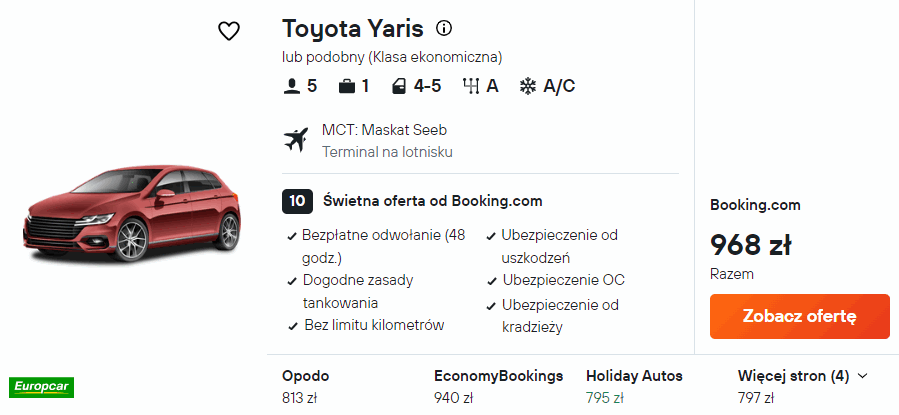899x415 pixels.
Task: Click the airplane airport pickup icon
Action: click(x=297, y=140)
